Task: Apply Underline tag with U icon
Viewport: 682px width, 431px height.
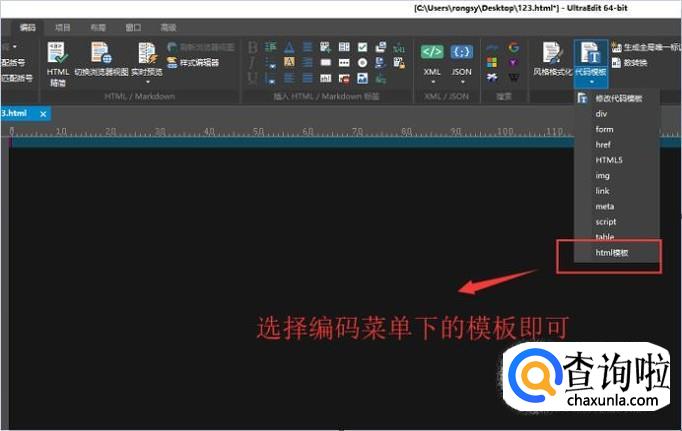Action: click(x=252, y=78)
